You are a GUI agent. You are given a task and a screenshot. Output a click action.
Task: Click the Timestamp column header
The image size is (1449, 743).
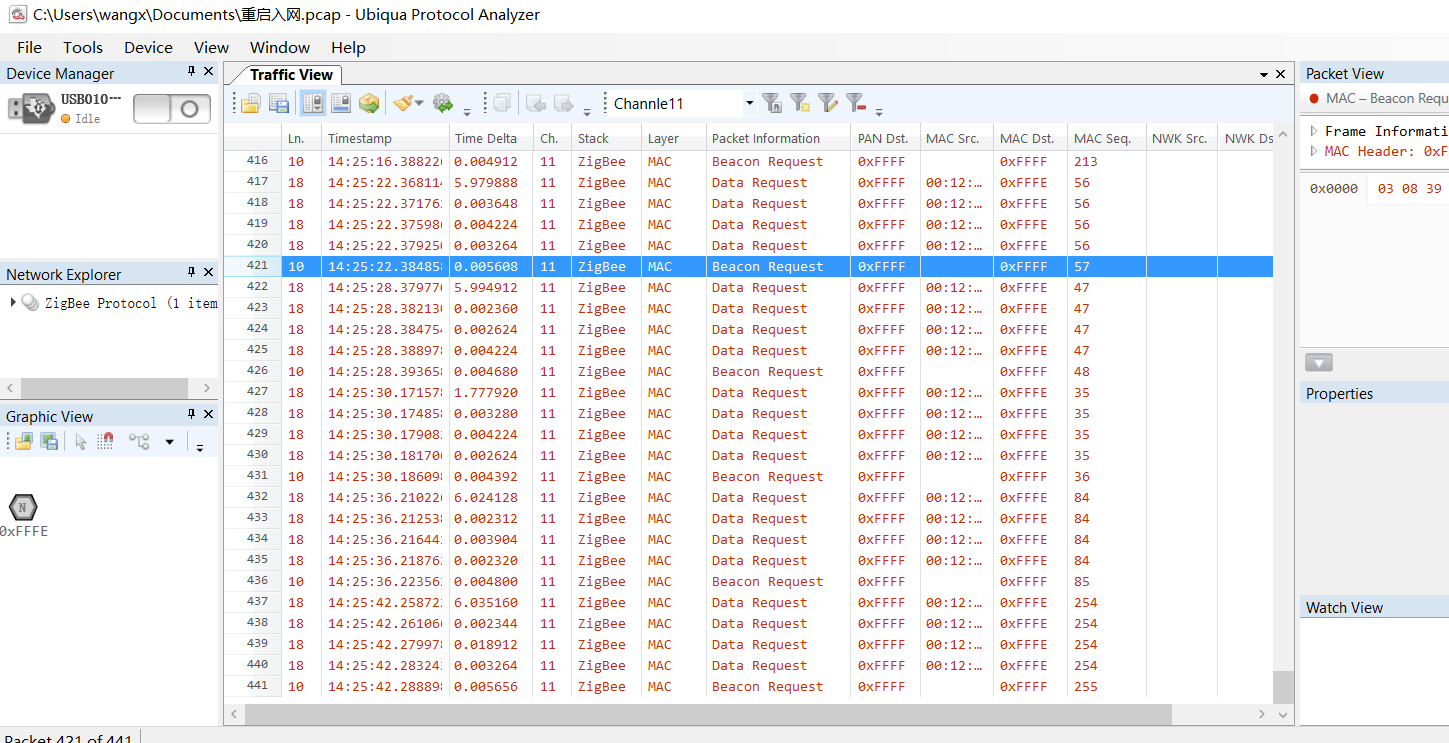pos(385,138)
